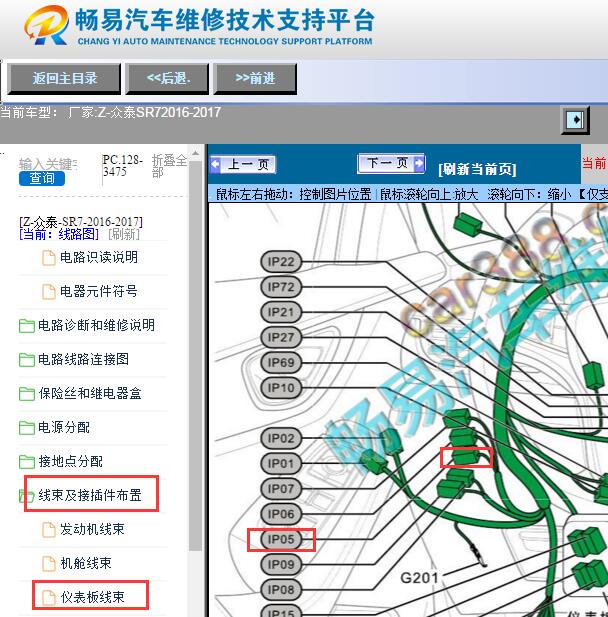
Task: Open the 电路识读说明 document
Action: coord(99,257)
